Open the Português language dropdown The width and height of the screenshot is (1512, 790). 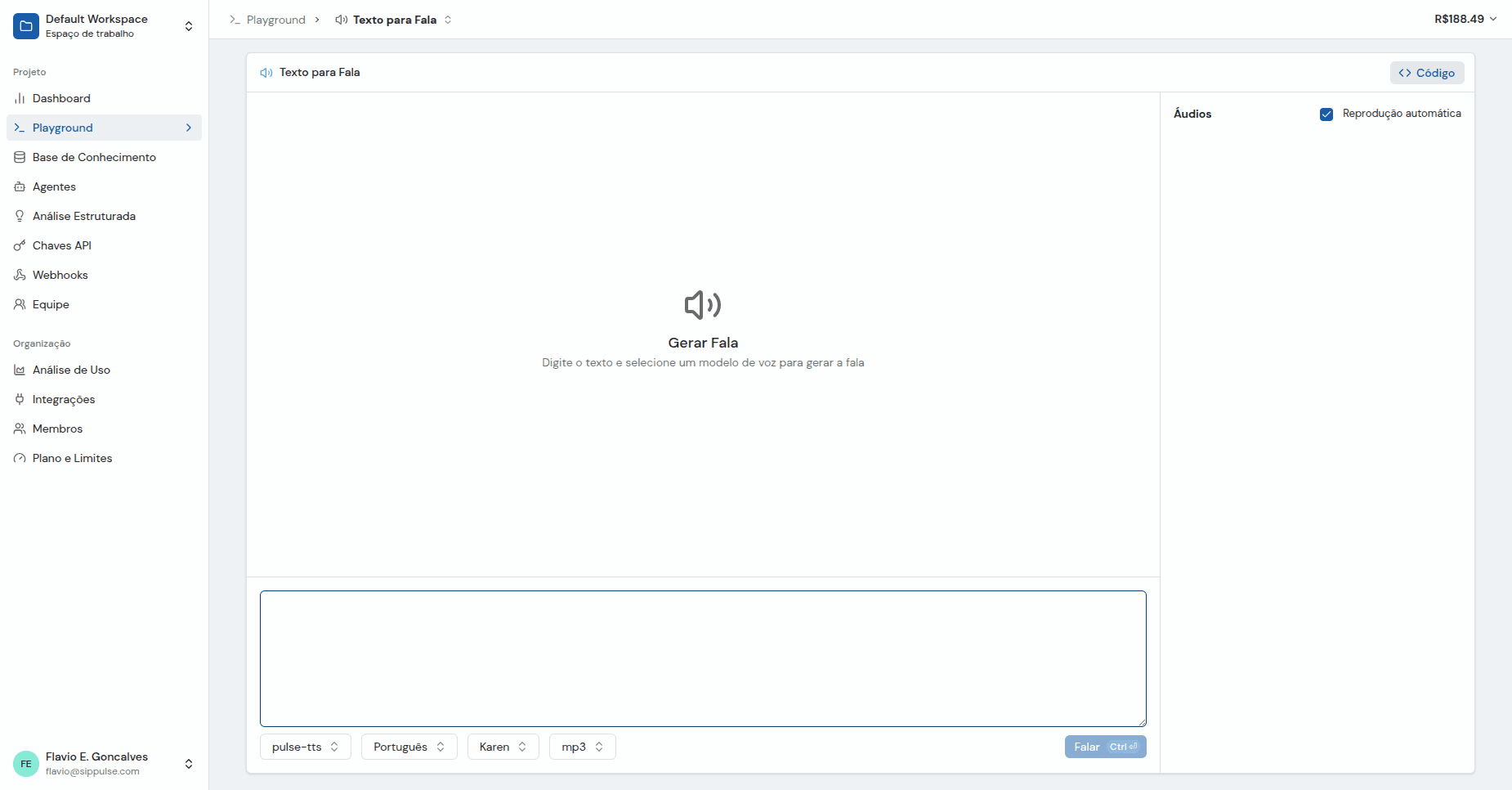click(409, 747)
